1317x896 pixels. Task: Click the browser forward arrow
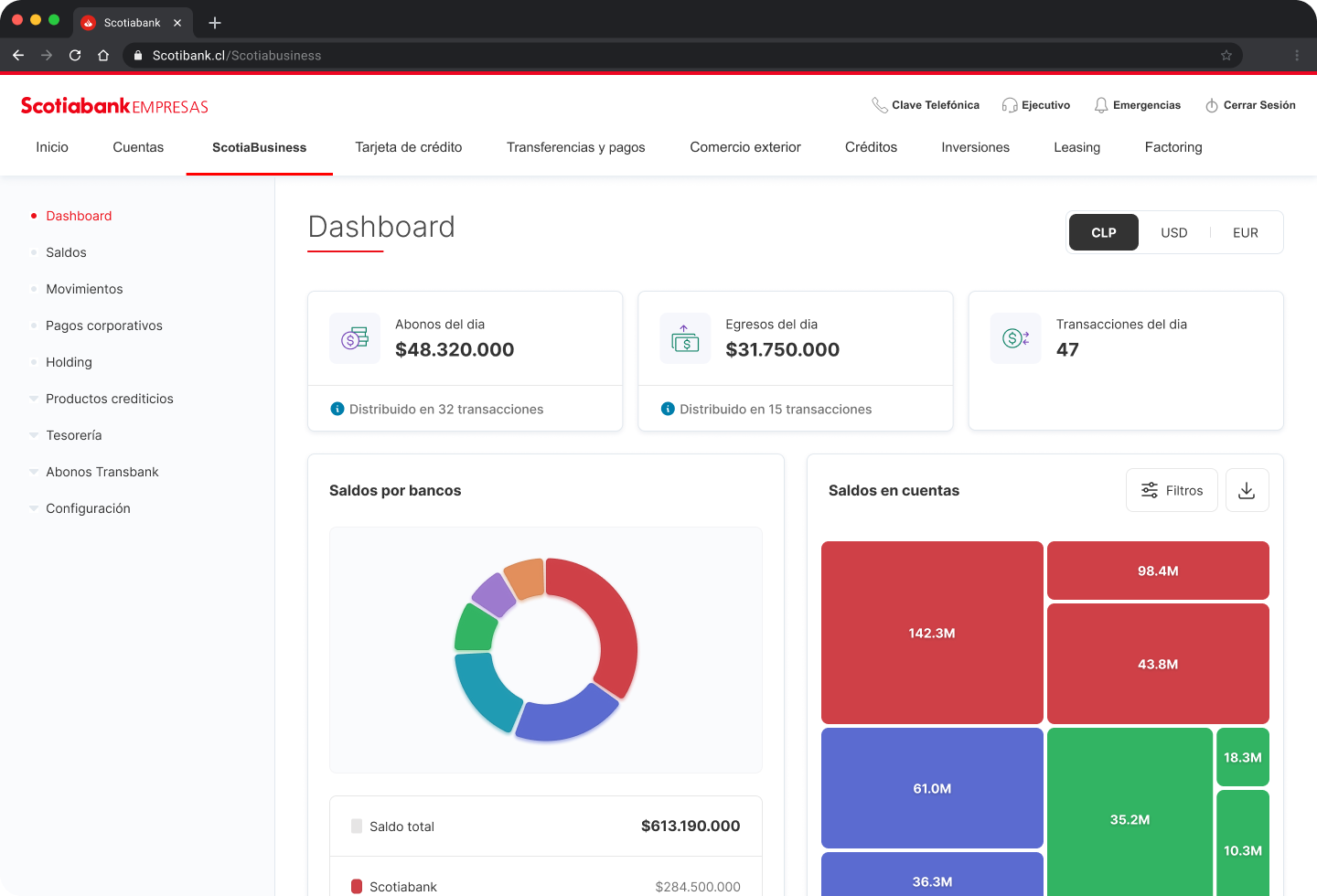(x=47, y=55)
